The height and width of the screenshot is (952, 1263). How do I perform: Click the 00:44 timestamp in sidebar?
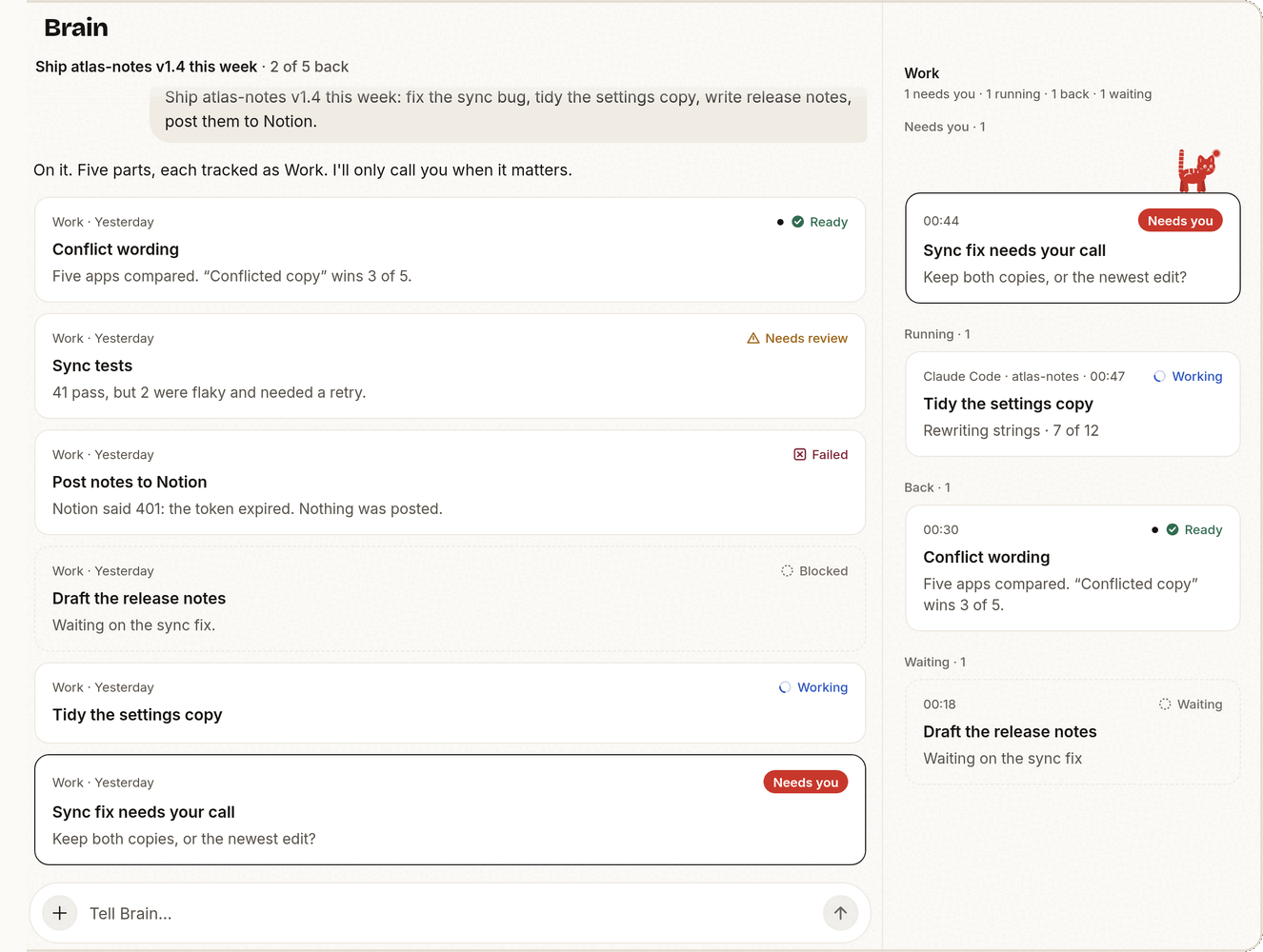[x=941, y=221]
